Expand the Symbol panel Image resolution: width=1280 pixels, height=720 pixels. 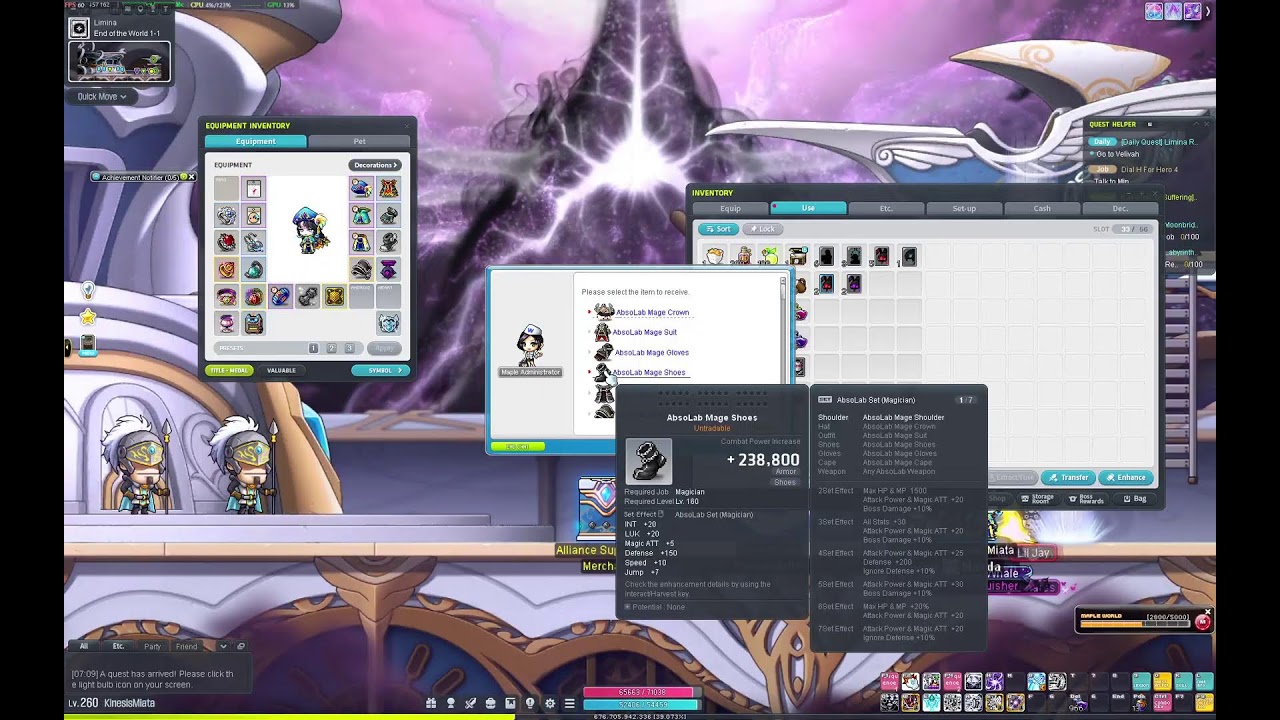pos(380,370)
